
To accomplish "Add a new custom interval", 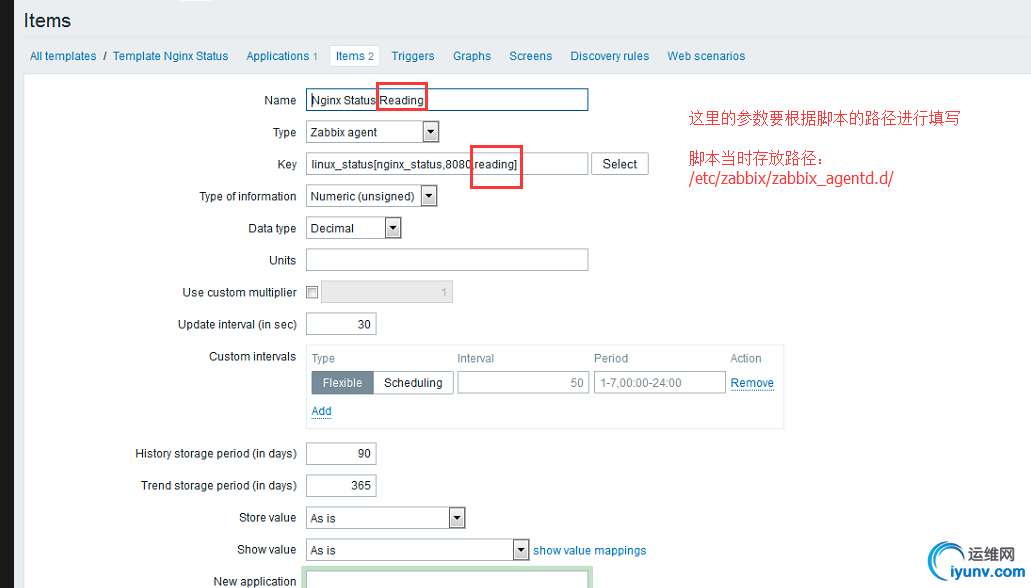I will (x=322, y=411).
